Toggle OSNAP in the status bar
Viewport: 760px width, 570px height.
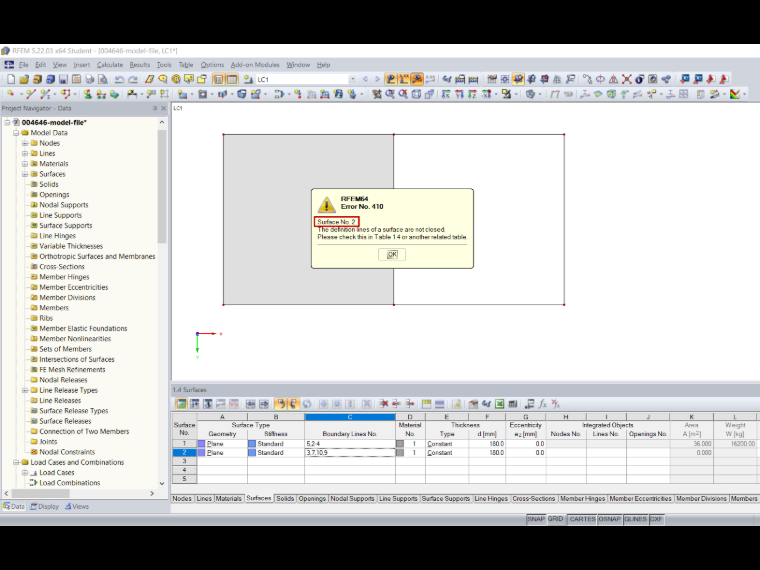tap(609, 519)
